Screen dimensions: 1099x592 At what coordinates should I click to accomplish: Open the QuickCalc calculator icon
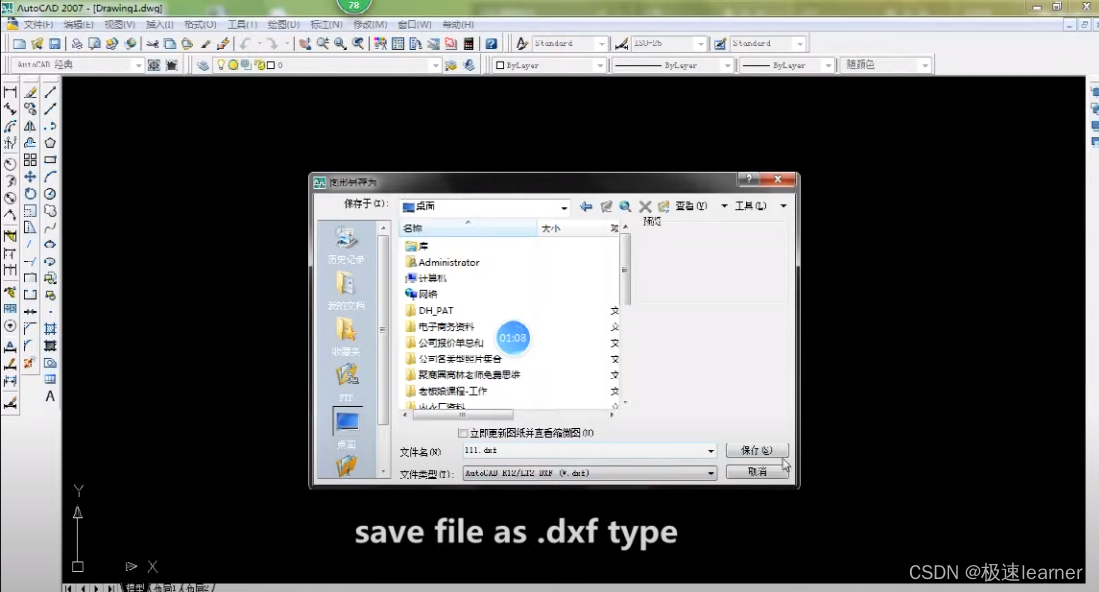[468, 43]
